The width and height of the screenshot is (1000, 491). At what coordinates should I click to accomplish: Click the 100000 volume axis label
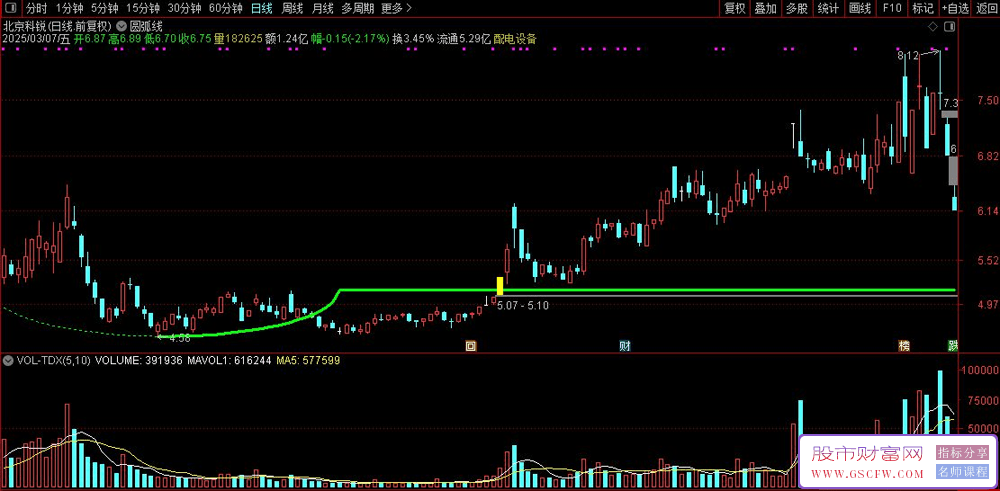pos(980,370)
